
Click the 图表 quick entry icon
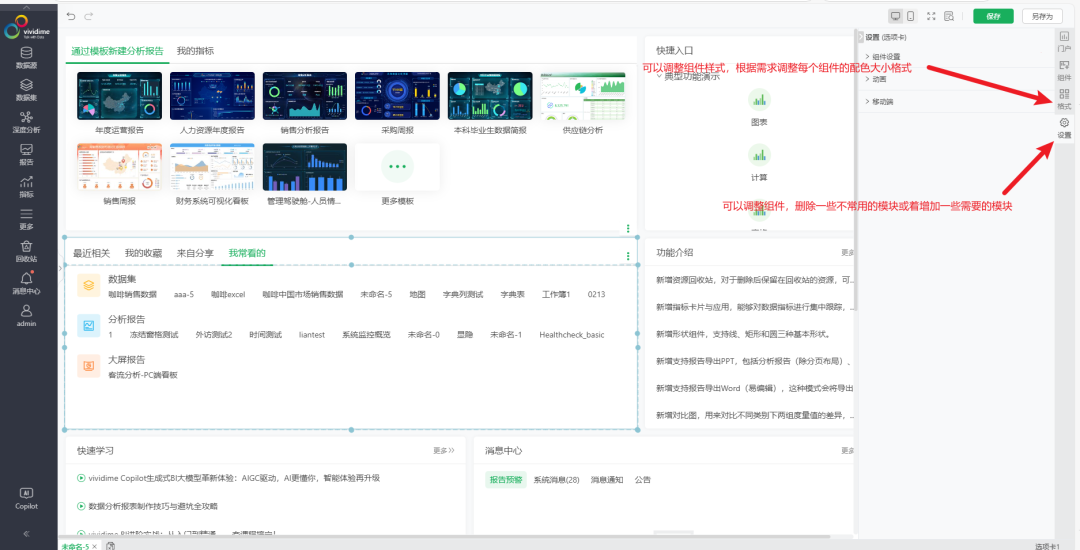[x=759, y=101]
